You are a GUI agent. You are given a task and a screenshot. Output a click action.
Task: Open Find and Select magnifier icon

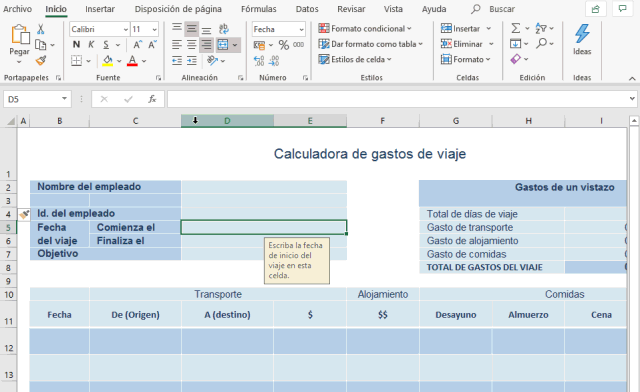click(542, 43)
